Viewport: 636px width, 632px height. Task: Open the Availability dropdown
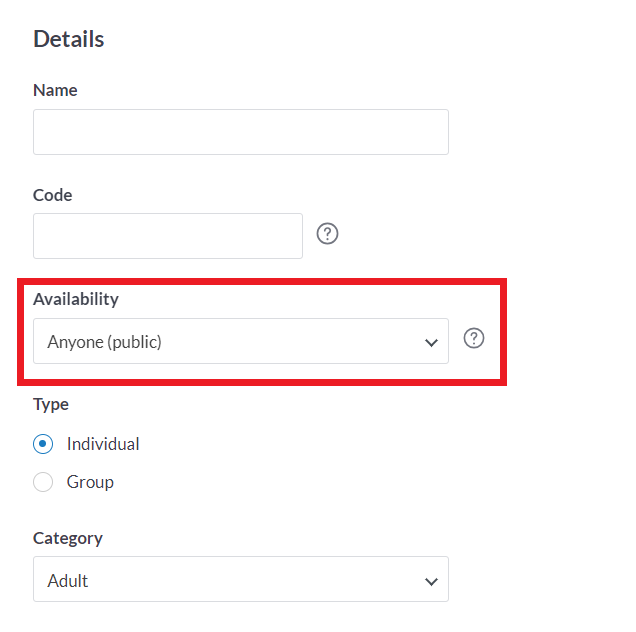(240, 341)
